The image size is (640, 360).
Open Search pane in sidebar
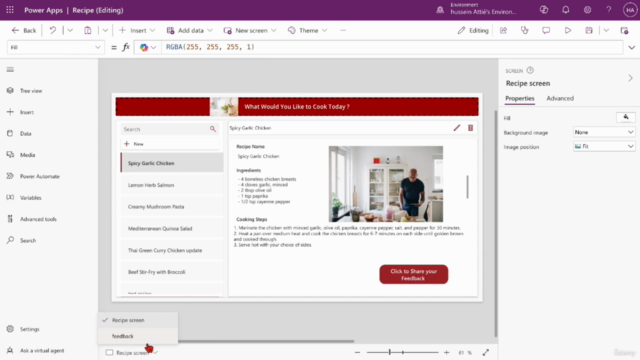(22, 240)
